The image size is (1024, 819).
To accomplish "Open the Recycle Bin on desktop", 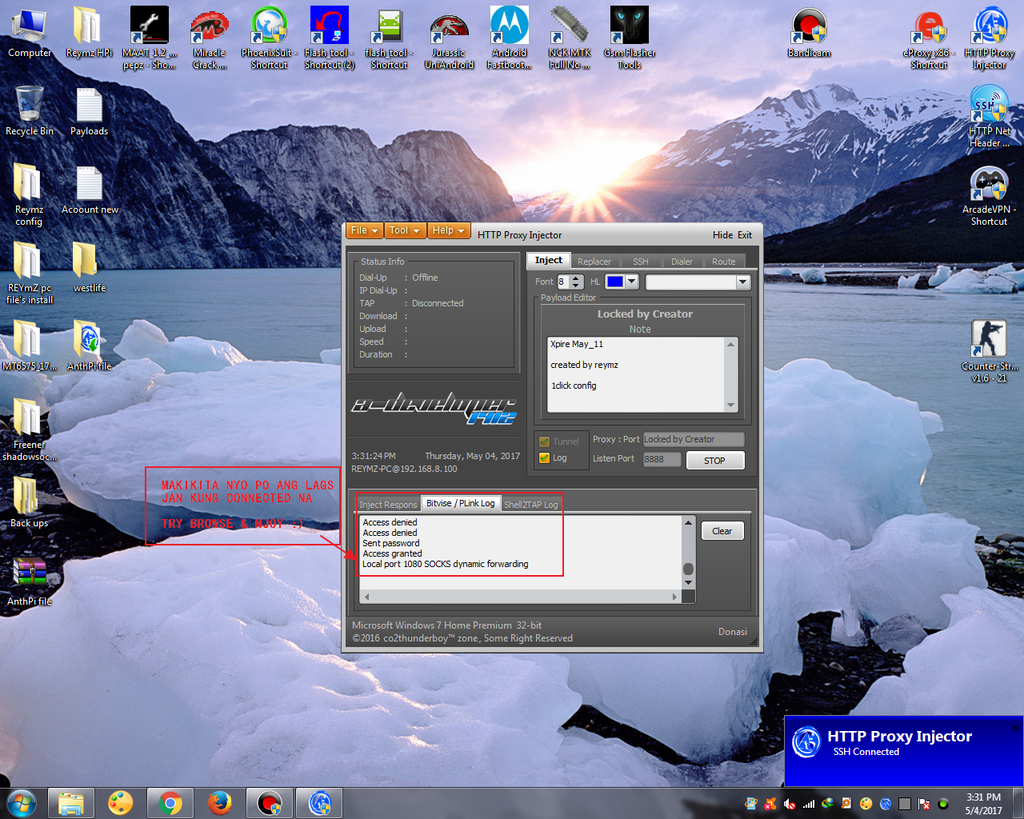I will point(29,105).
